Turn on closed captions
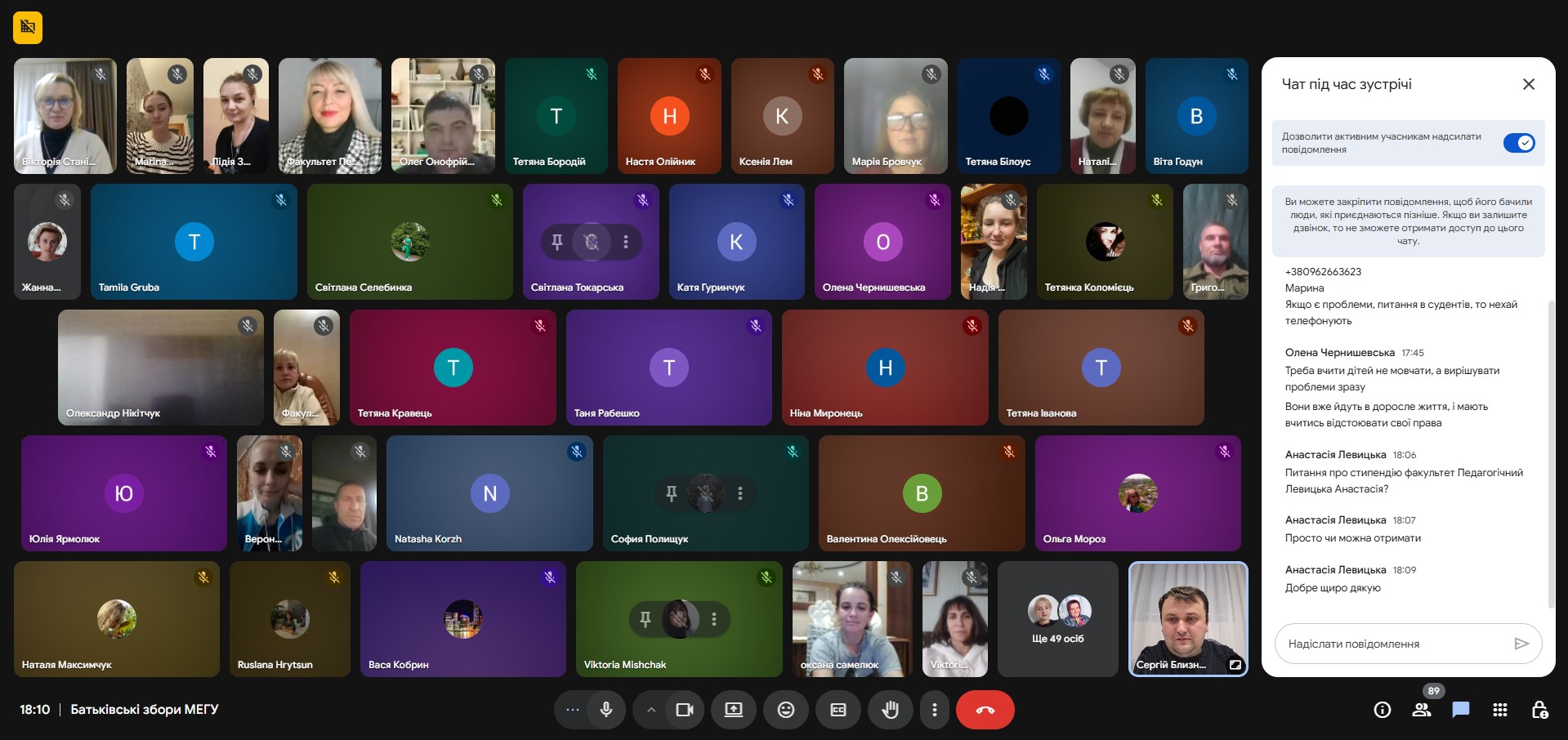Viewport: 1568px width, 740px height. click(x=838, y=710)
